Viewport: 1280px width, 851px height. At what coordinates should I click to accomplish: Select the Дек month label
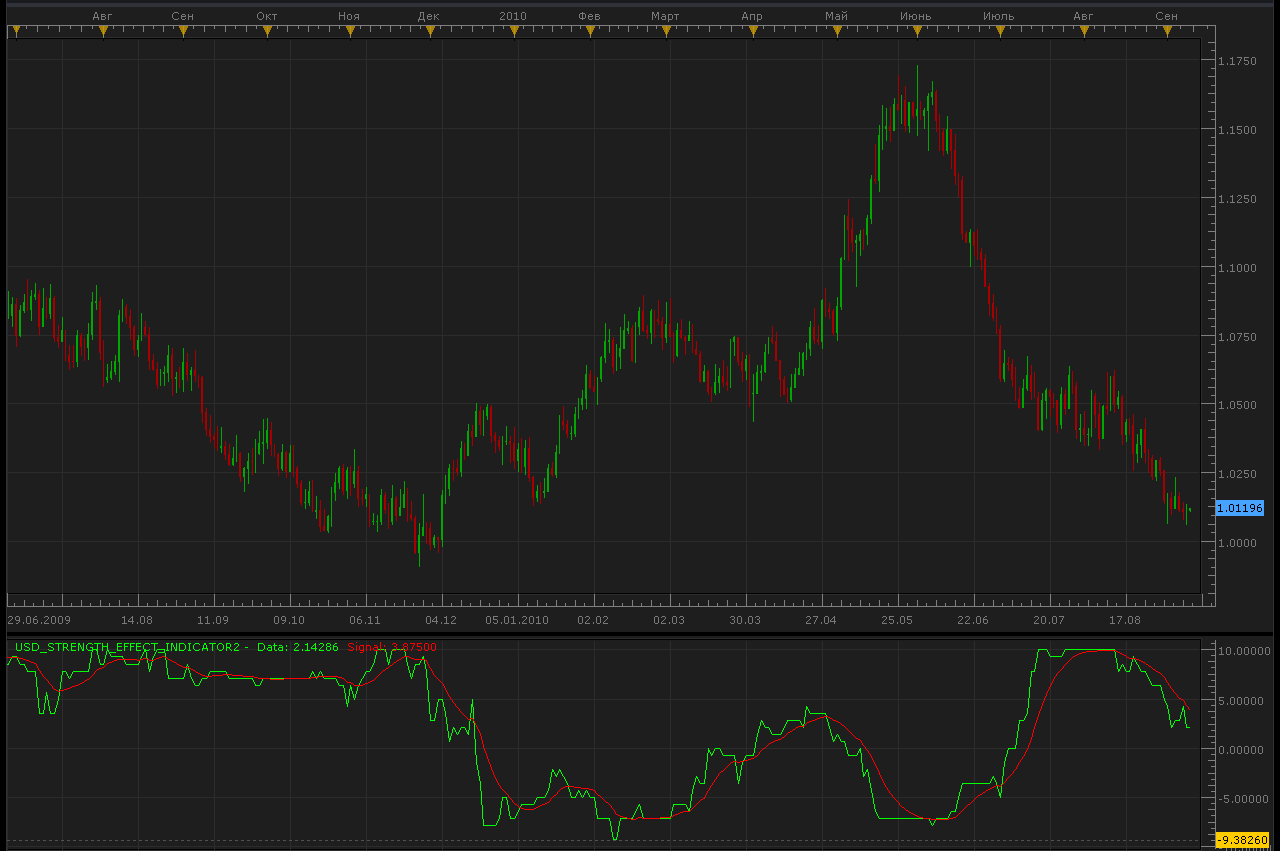(429, 16)
